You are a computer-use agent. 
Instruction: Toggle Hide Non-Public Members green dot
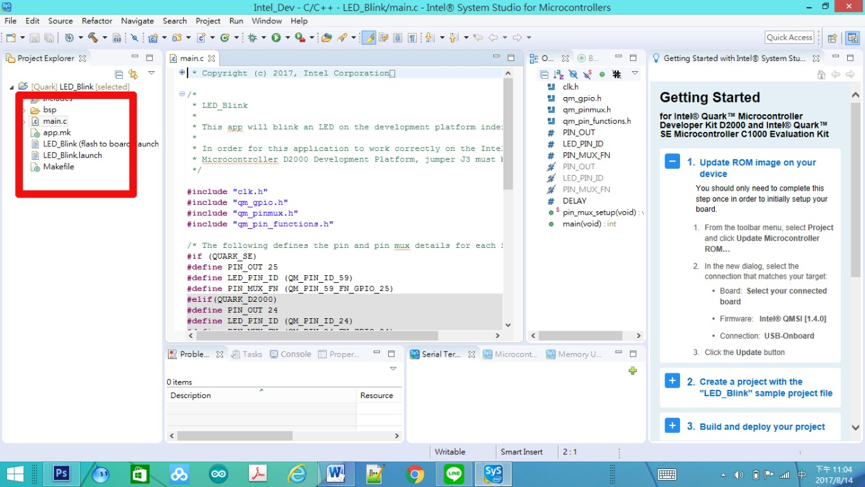602,74
